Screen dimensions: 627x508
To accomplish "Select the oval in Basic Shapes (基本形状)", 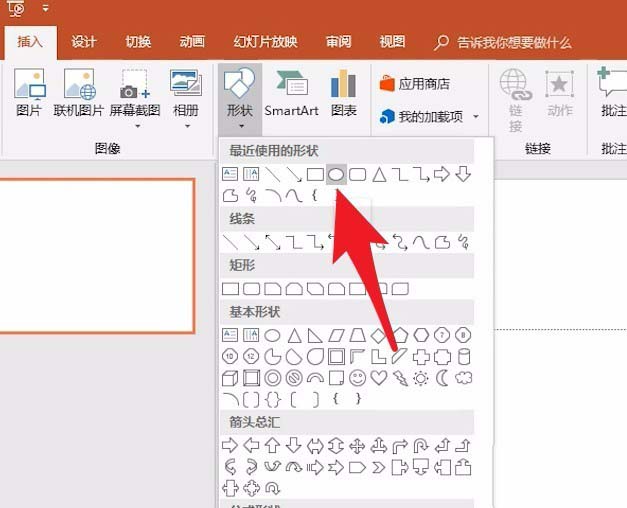I will [273, 335].
